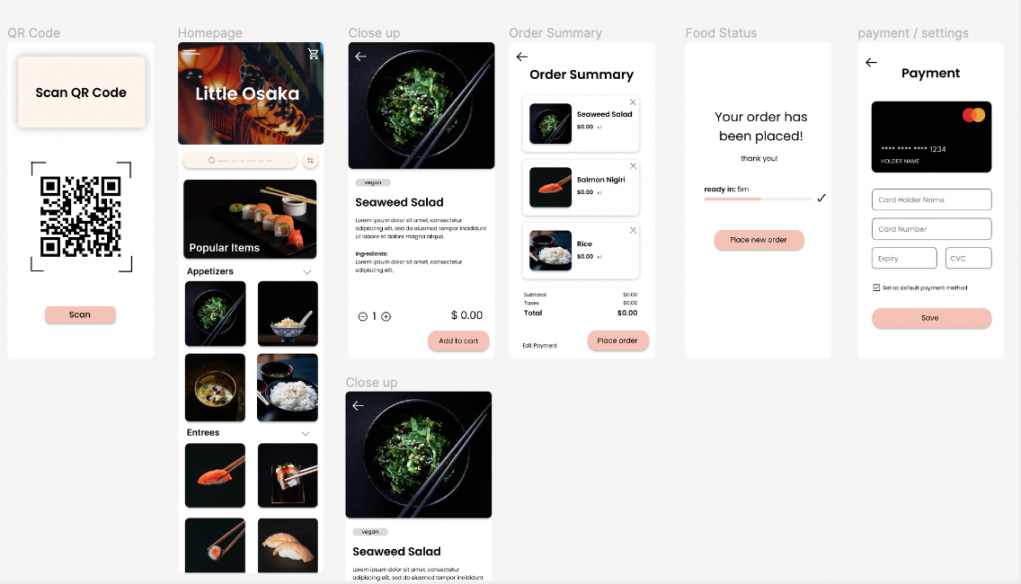Remove Rice from order with X icon
Image resolution: width=1021 pixels, height=584 pixels.
[x=633, y=230]
